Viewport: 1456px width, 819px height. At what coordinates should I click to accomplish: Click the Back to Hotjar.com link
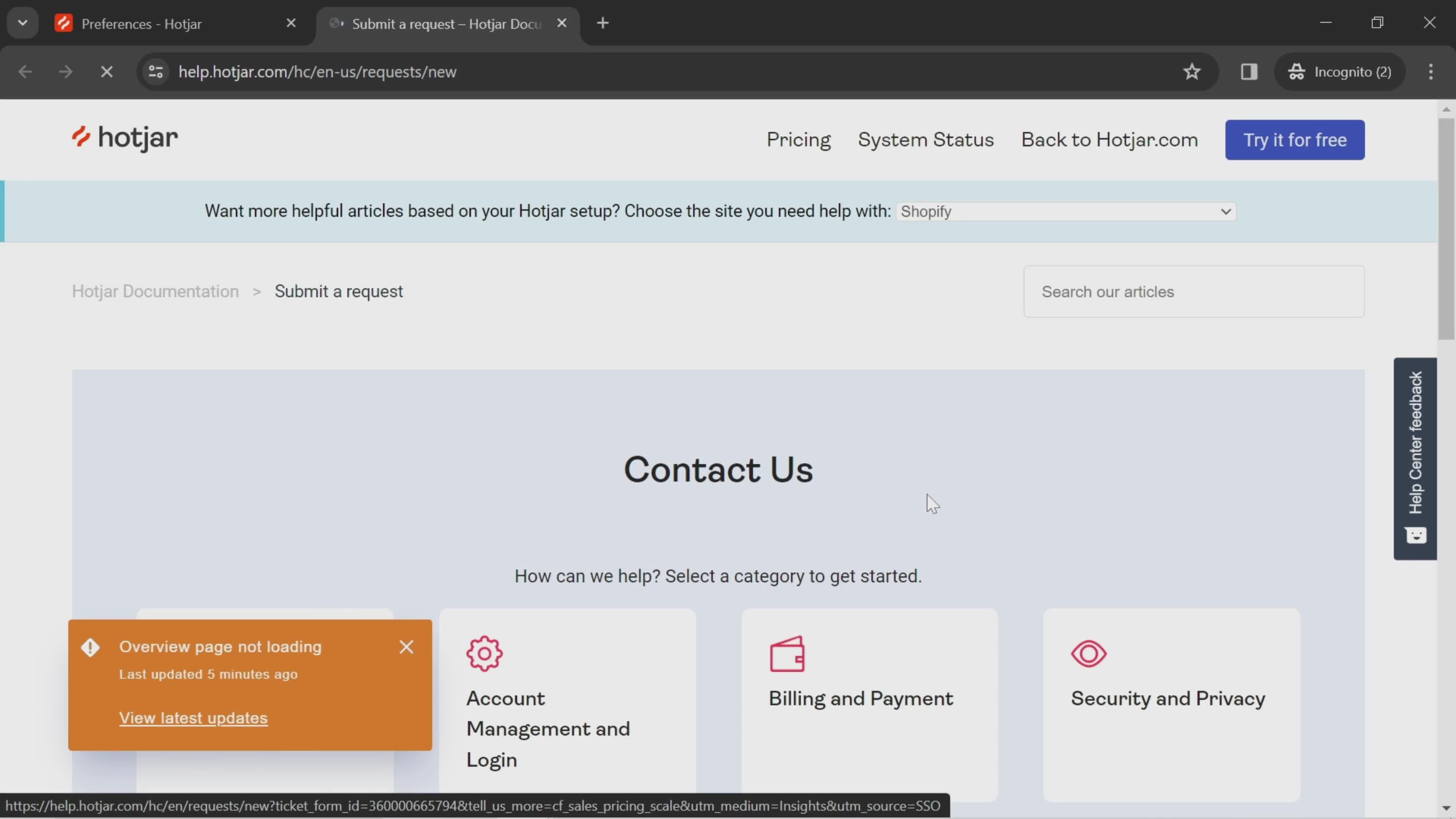pos(1109,140)
